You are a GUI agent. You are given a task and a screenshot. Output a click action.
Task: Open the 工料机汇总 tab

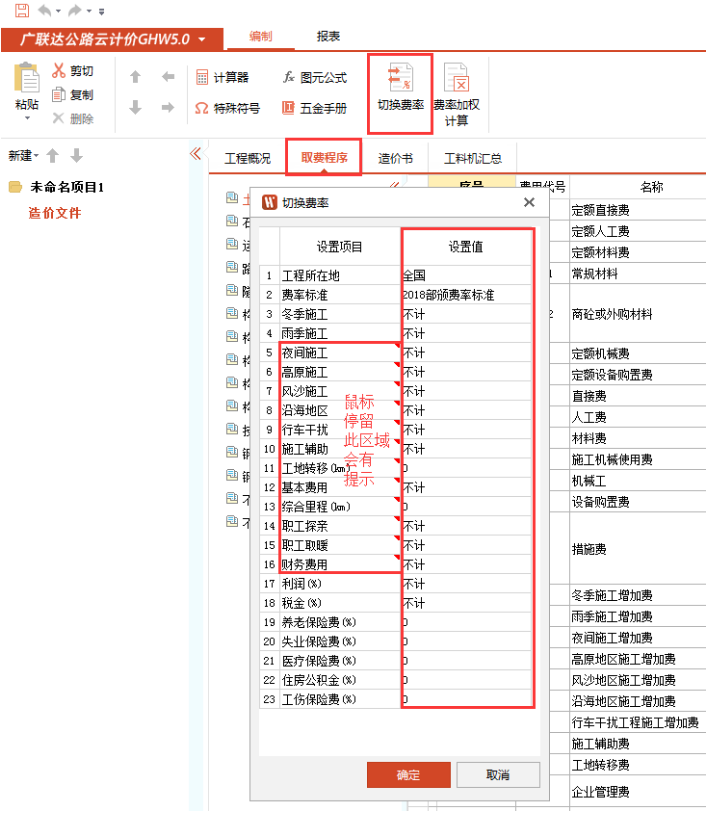click(x=473, y=158)
